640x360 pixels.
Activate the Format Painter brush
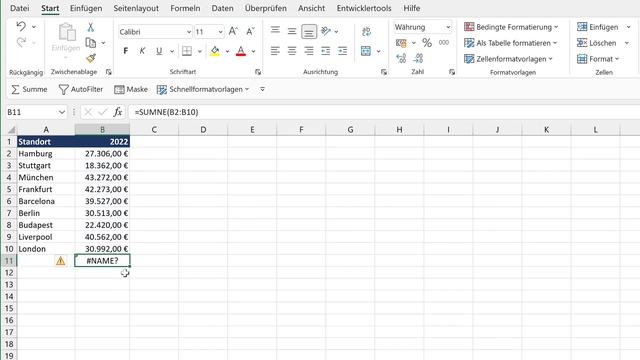pyautogui.click(x=91, y=58)
